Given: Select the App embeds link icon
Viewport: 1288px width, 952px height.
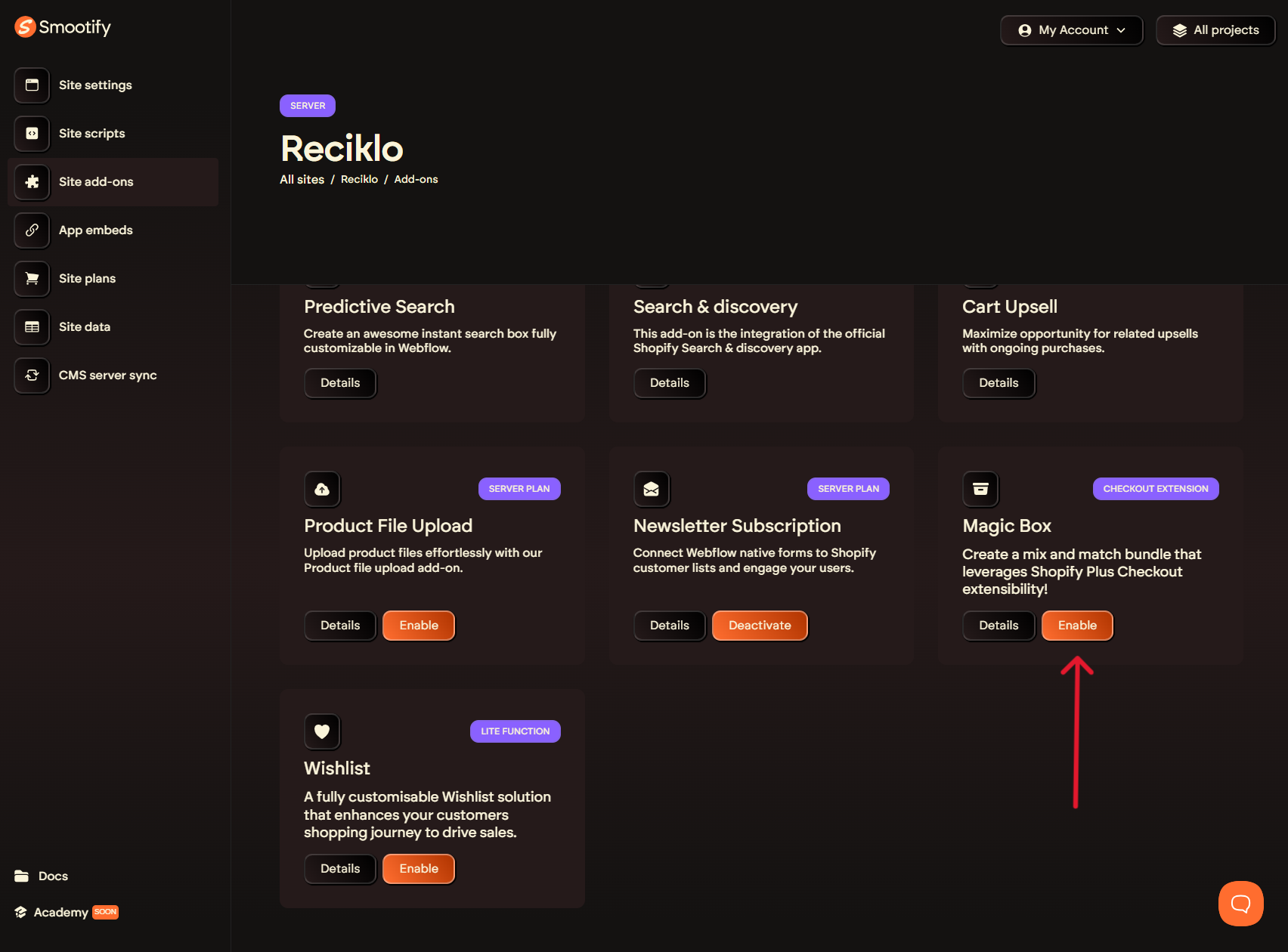Looking at the screenshot, I should tap(32, 230).
